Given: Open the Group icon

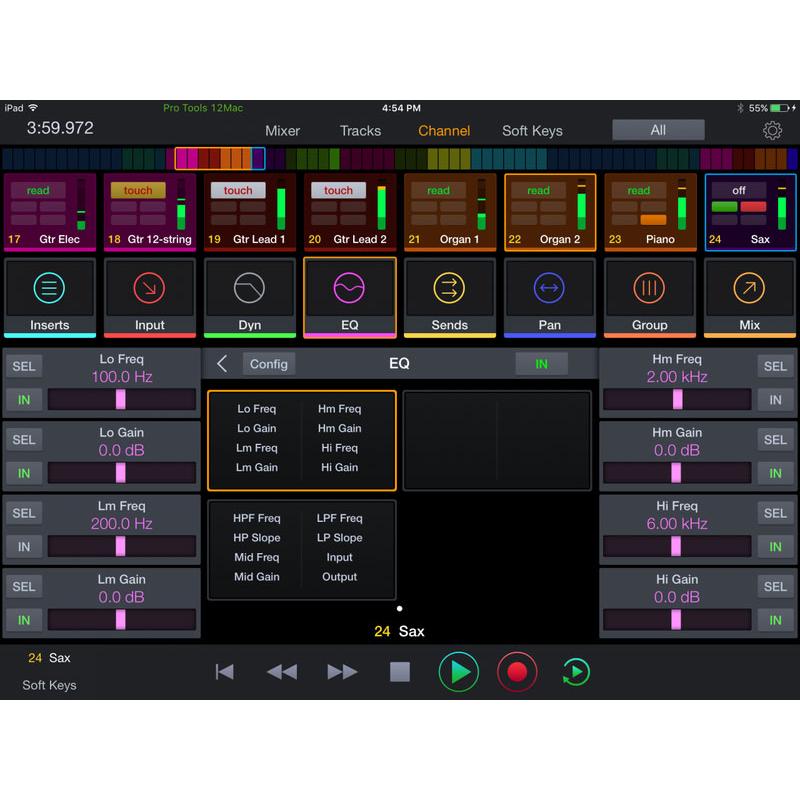Looking at the screenshot, I should pos(649,297).
